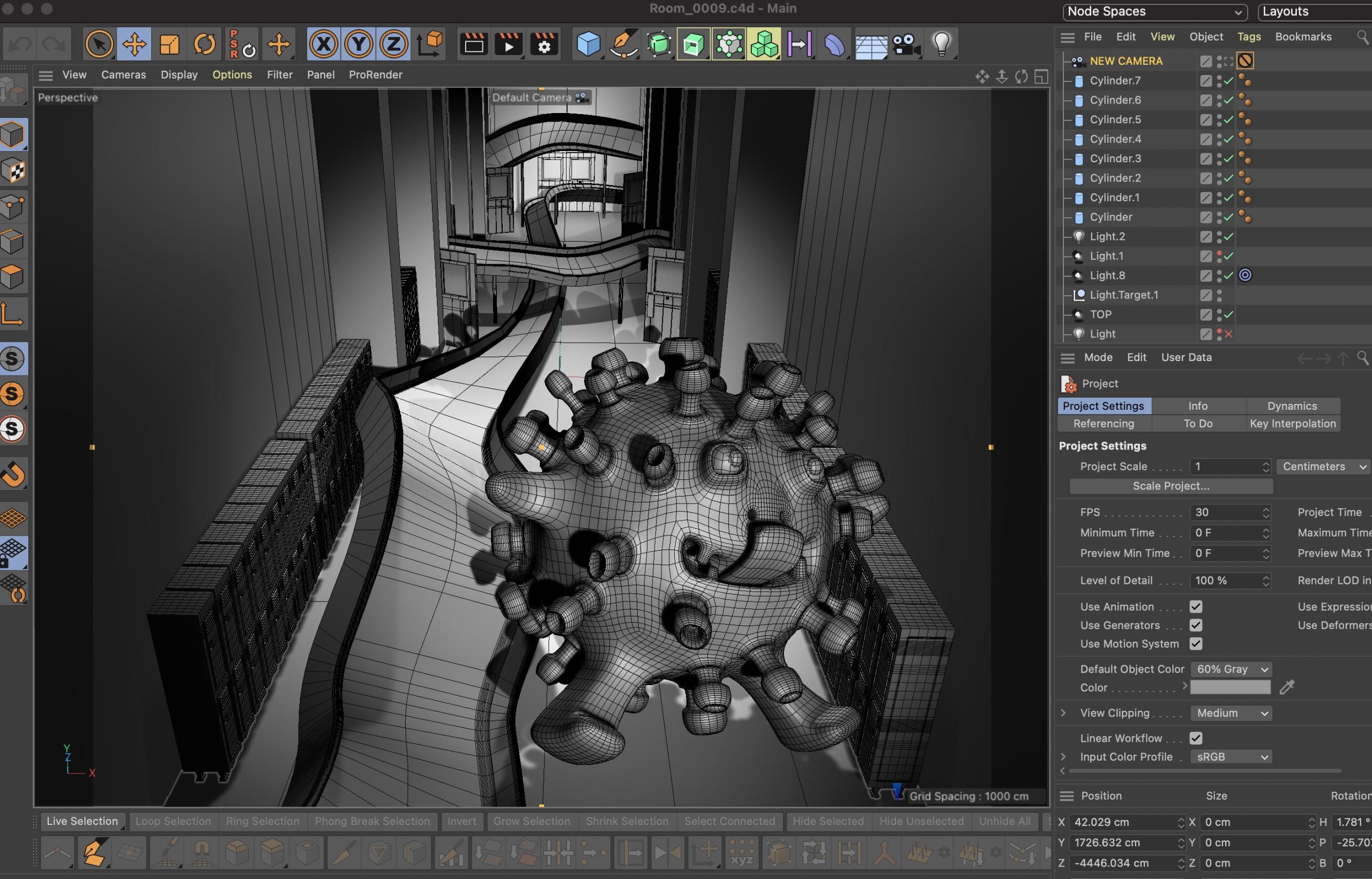The width and height of the screenshot is (1372, 879).
Task: Click the FPS value input field
Action: click(1225, 511)
